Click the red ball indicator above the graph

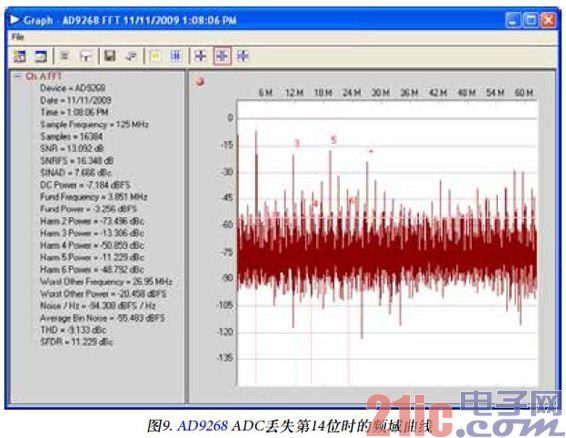pyautogui.click(x=200, y=82)
